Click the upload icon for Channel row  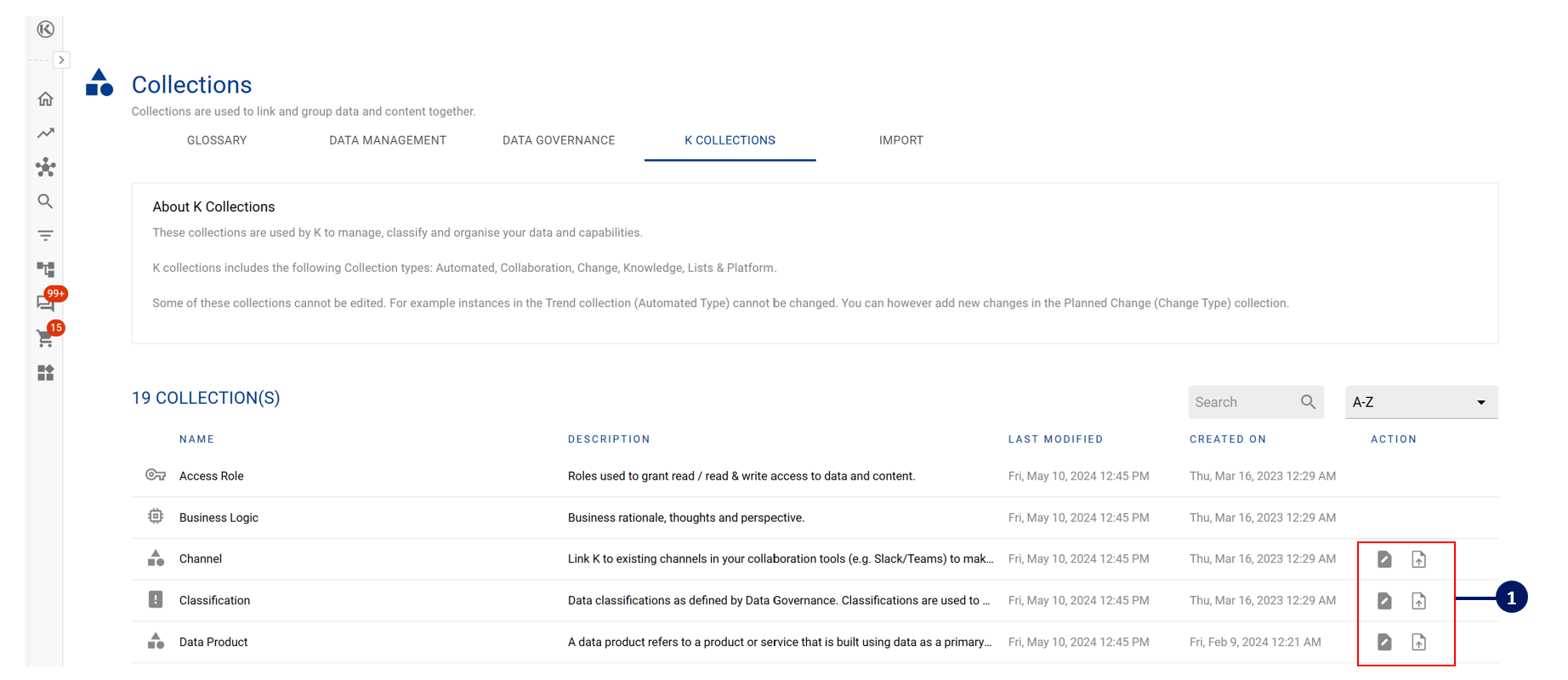click(1418, 559)
